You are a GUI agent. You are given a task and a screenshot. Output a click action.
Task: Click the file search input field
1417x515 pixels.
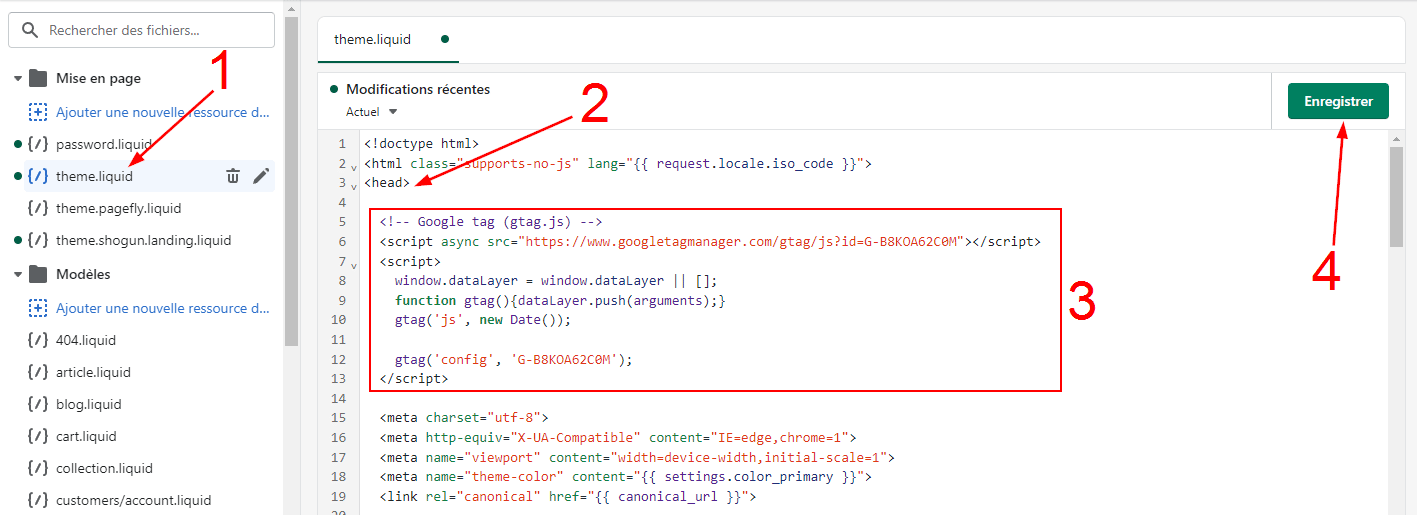(x=150, y=31)
